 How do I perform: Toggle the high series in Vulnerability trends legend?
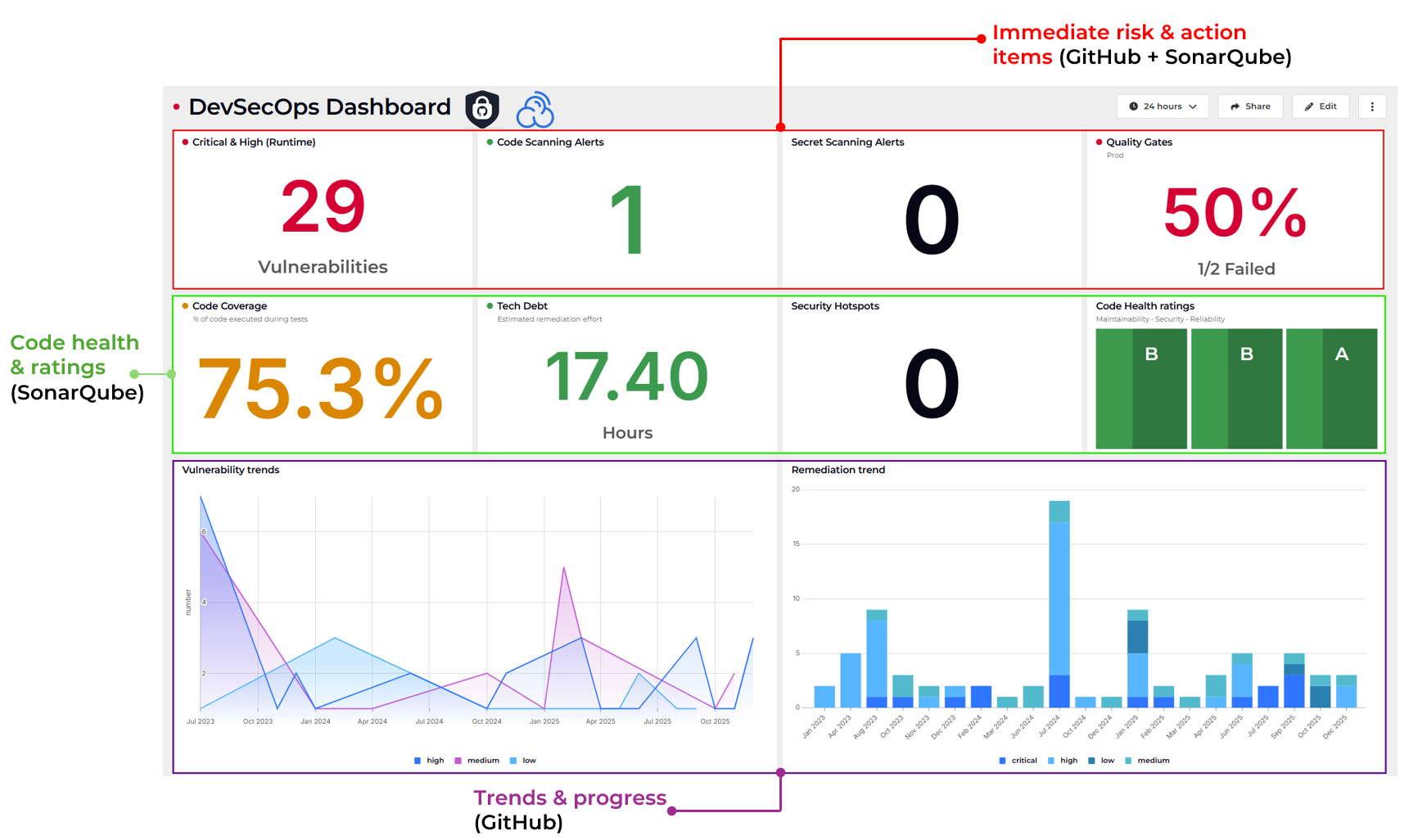pos(429,761)
